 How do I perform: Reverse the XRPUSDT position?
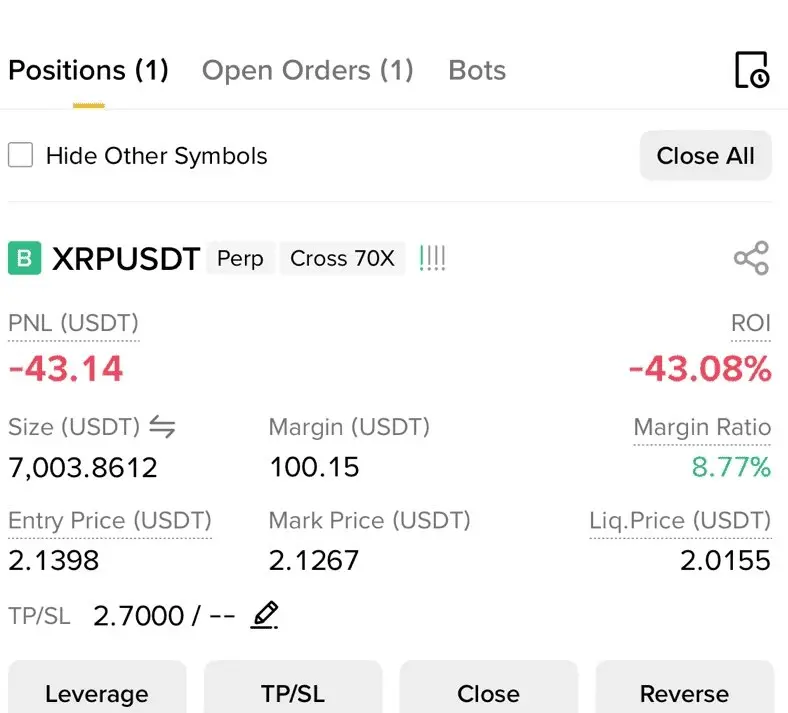pyautogui.click(x=684, y=688)
